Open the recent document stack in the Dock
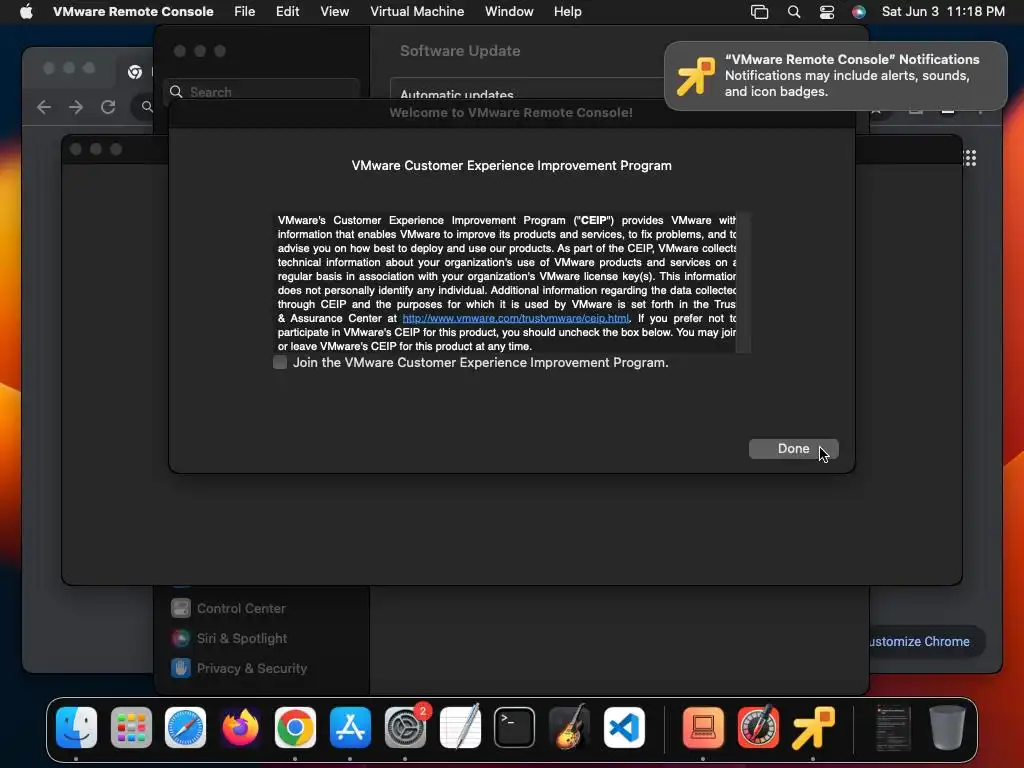Image resolution: width=1024 pixels, height=768 pixels. [x=892, y=727]
